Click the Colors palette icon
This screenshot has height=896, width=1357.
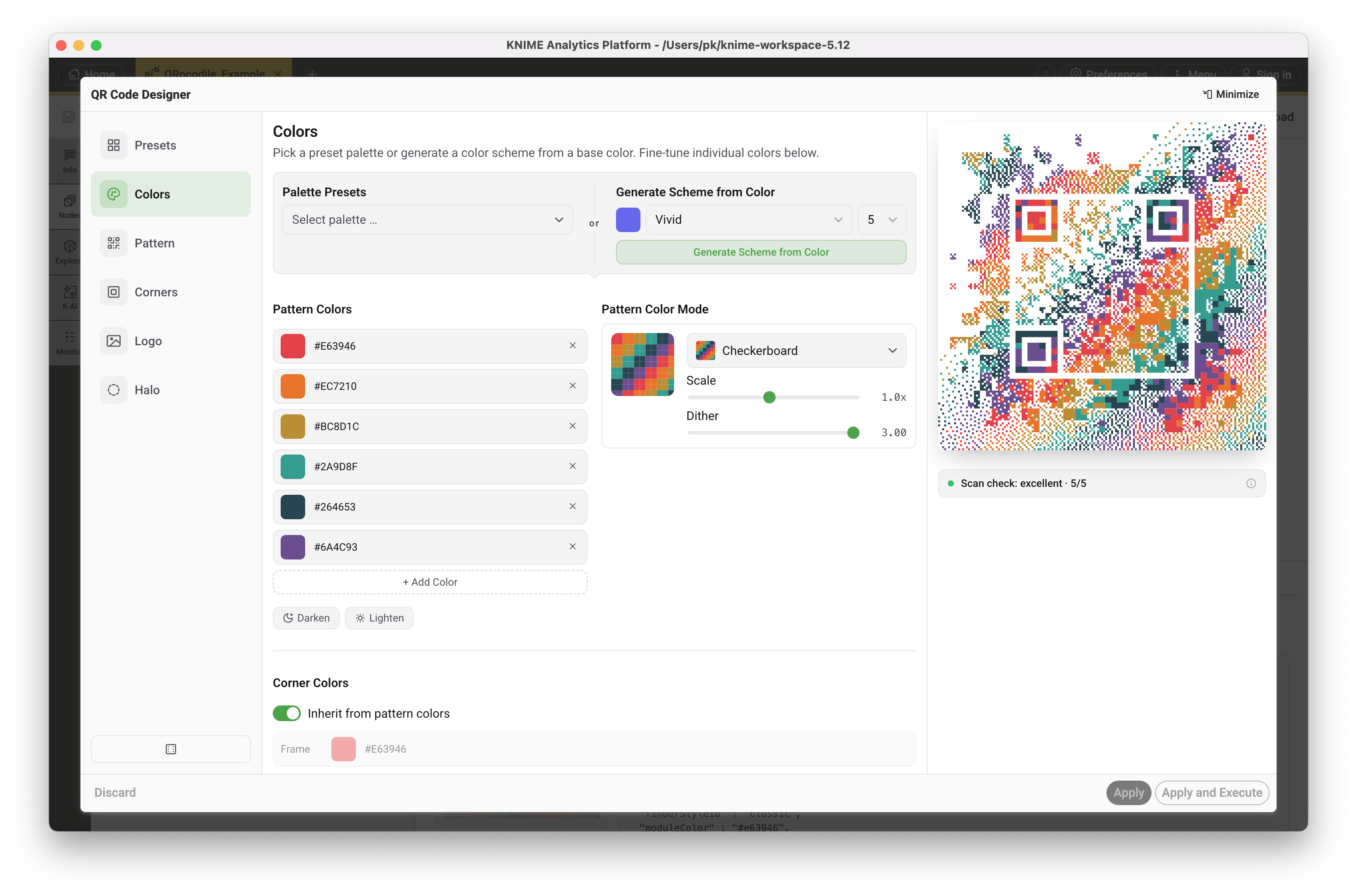[x=114, y=194]
